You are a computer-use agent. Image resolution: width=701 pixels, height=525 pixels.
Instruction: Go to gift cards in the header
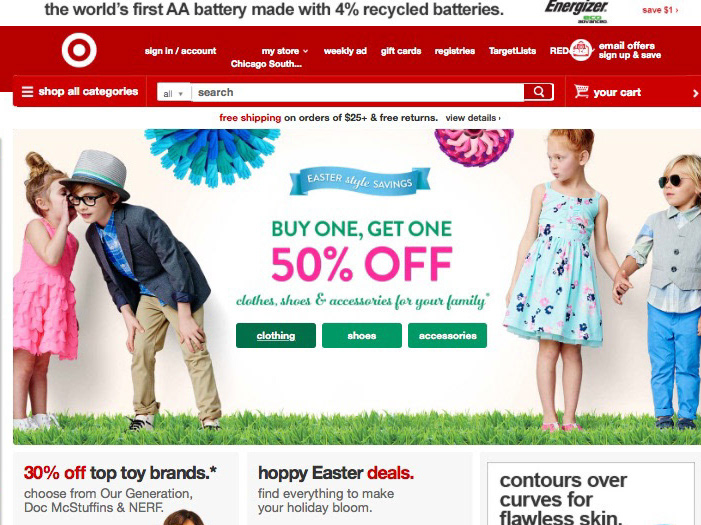(x=401, y=51)
